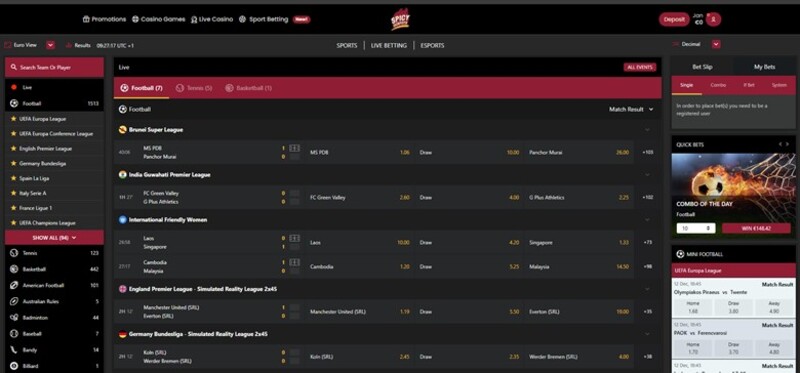800x373 pixels.
Task: Select the star beside English Premier League
Action: [14, 148]
